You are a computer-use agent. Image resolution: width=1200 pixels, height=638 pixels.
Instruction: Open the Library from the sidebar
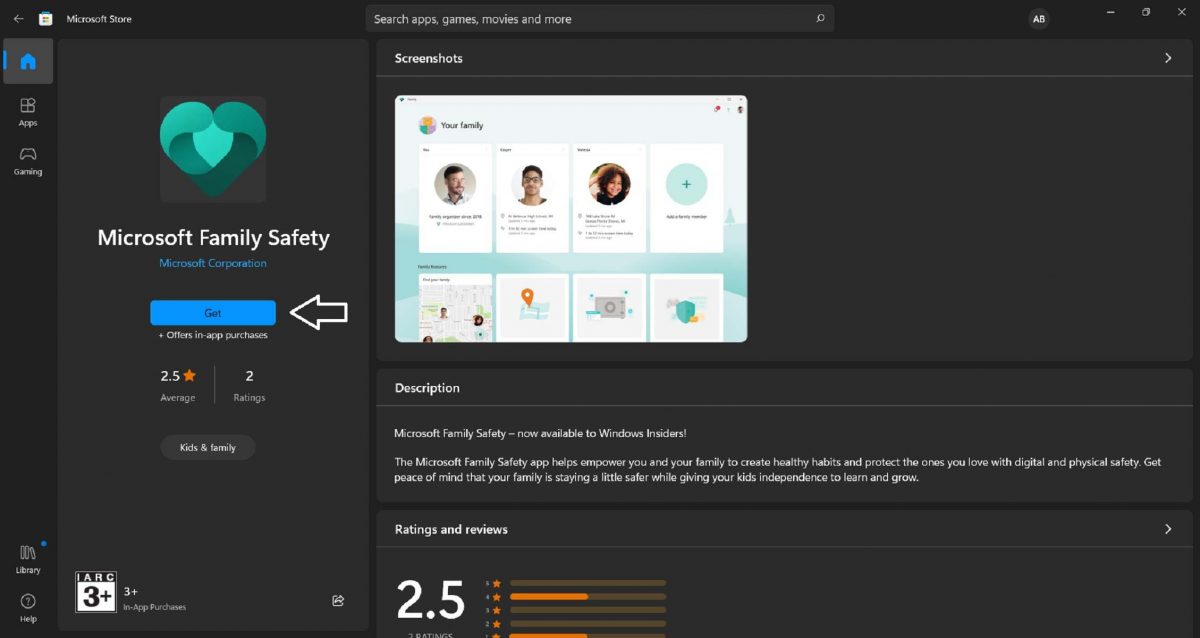pos(27,556)
